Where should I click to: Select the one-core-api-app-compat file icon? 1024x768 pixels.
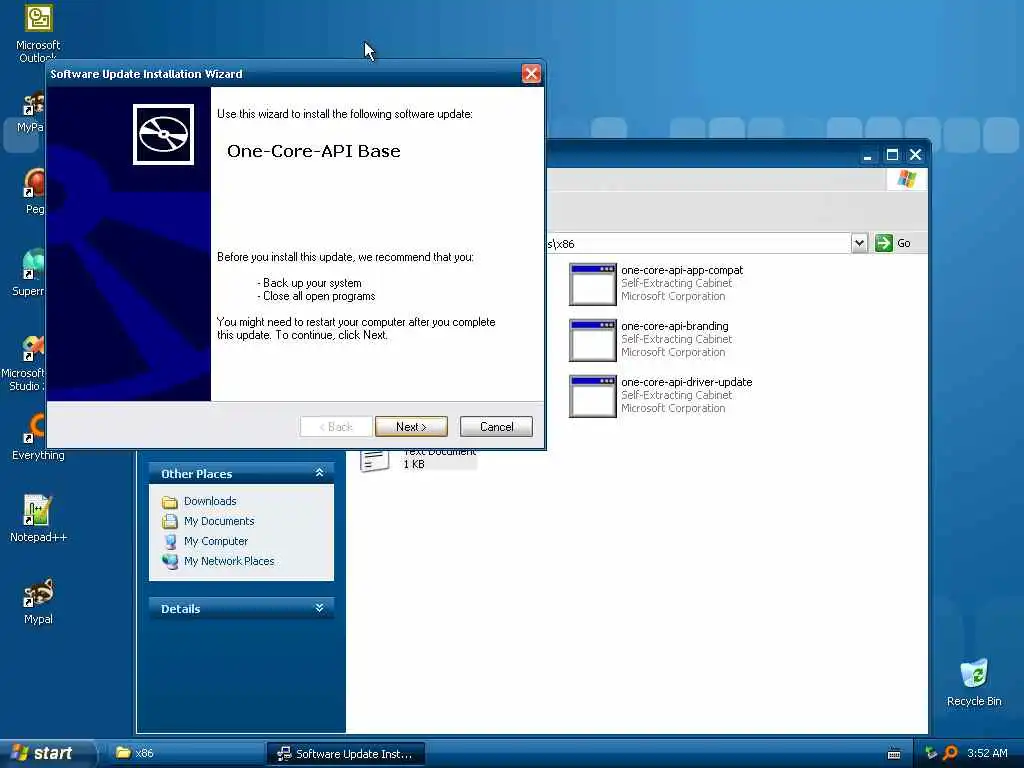click(592, 284)
